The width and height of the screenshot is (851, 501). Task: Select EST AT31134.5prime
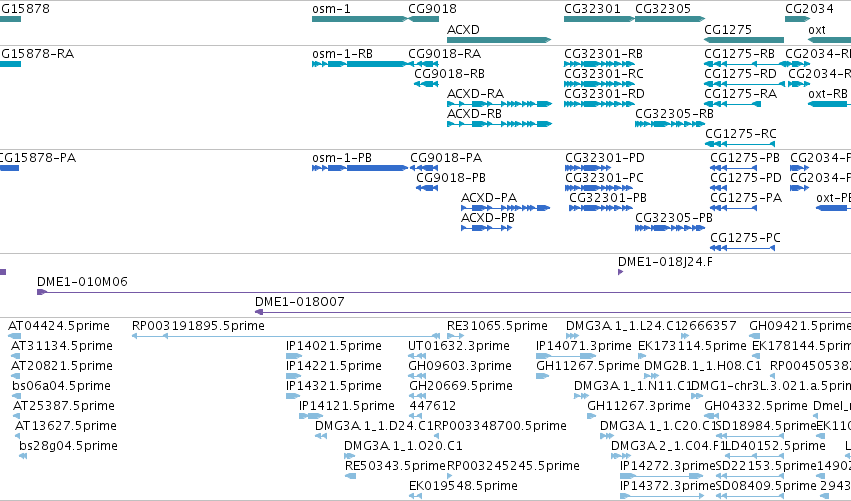coord(16,356)
